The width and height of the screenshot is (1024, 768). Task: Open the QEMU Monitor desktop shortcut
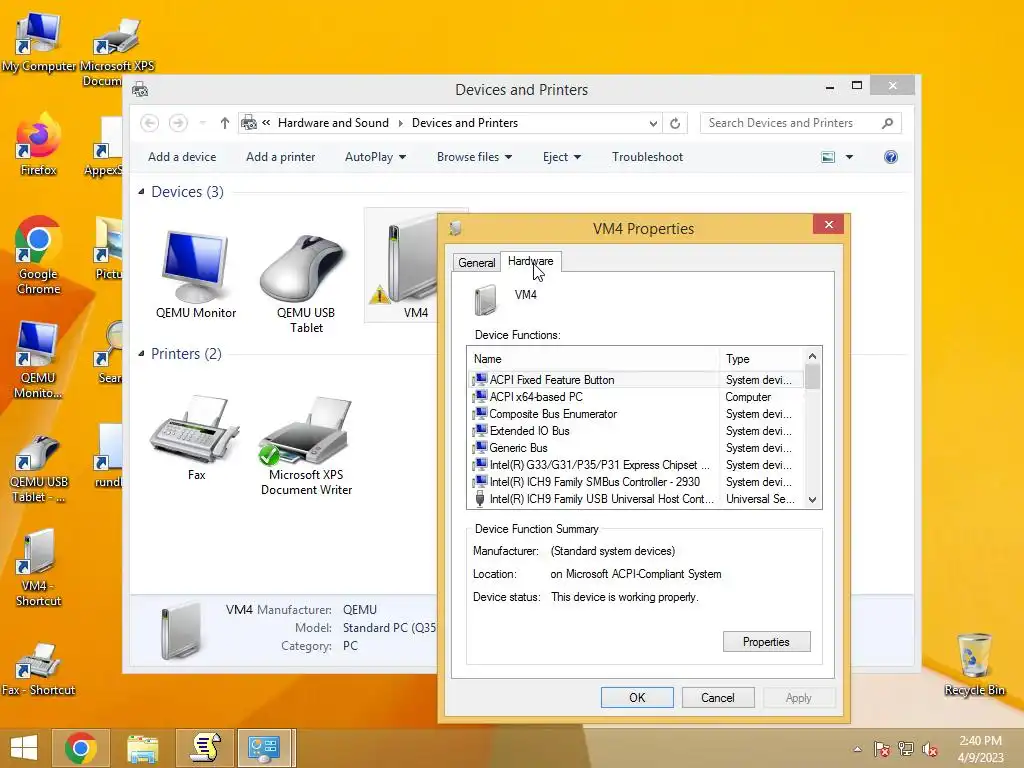click(x=38, y=359)
